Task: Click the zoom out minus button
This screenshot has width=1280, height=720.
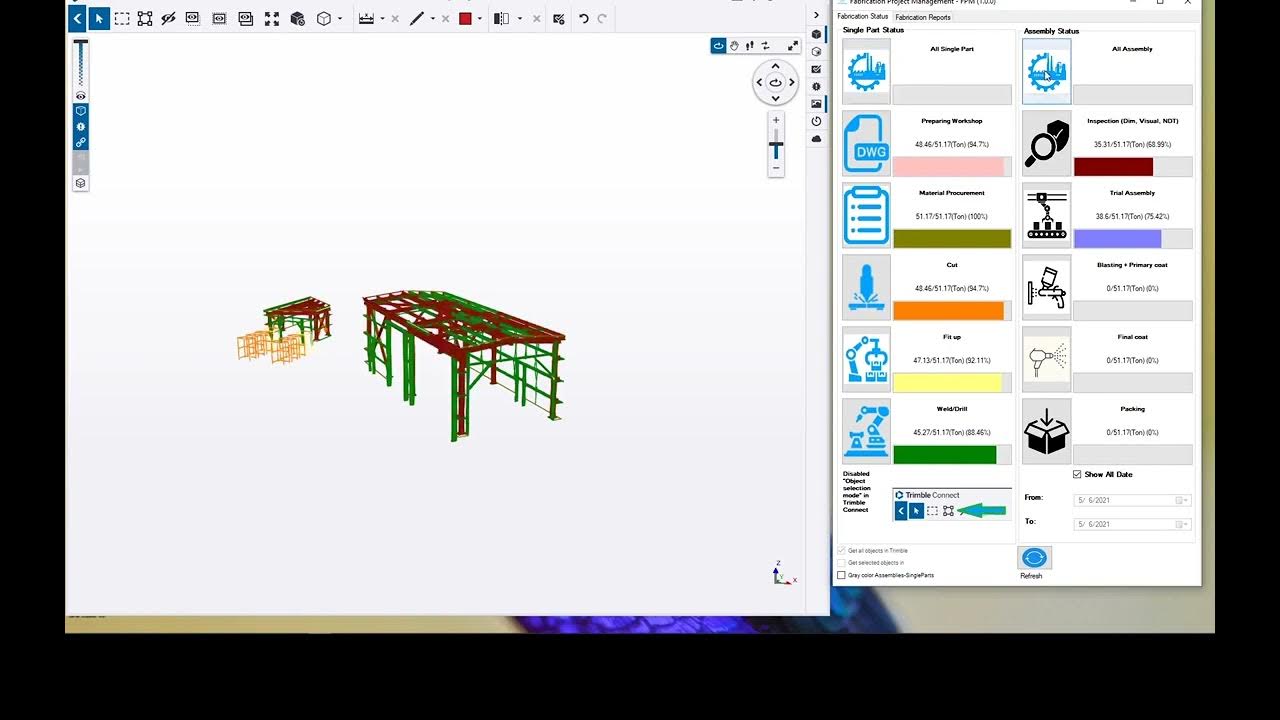Action: [x=776, y=168]
